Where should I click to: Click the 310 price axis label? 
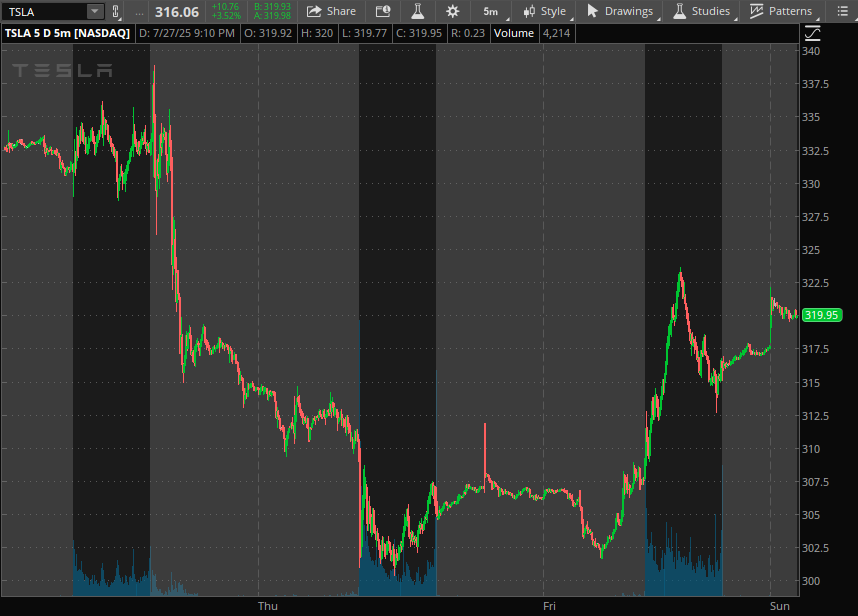811,449
